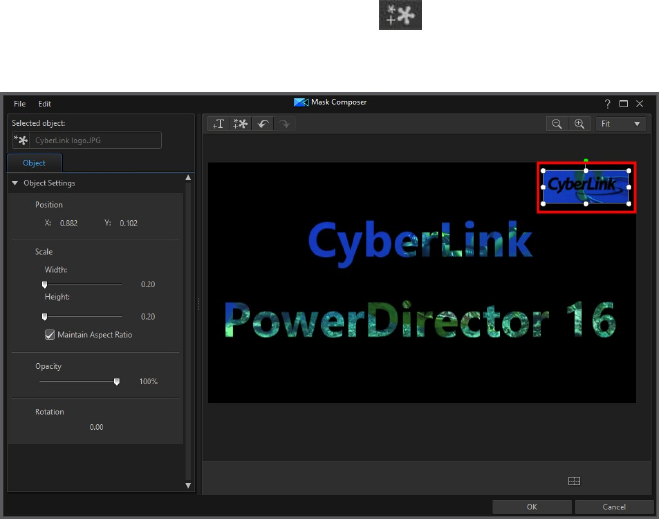The image size is (659, 519).
Task: Redo the last undone action
Action: [x=285, y=124]
